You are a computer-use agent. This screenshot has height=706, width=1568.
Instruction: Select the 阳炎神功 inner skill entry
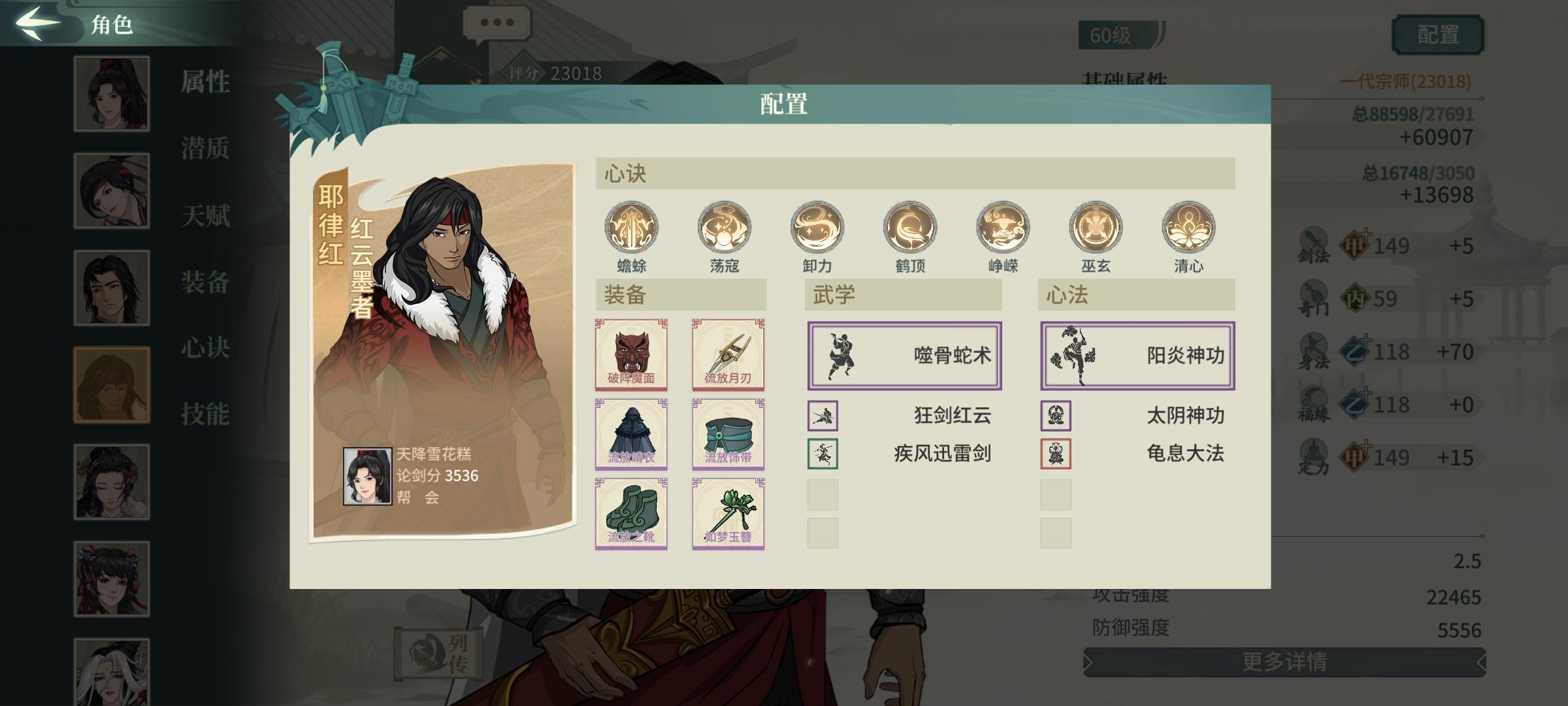coord(1137,356)
